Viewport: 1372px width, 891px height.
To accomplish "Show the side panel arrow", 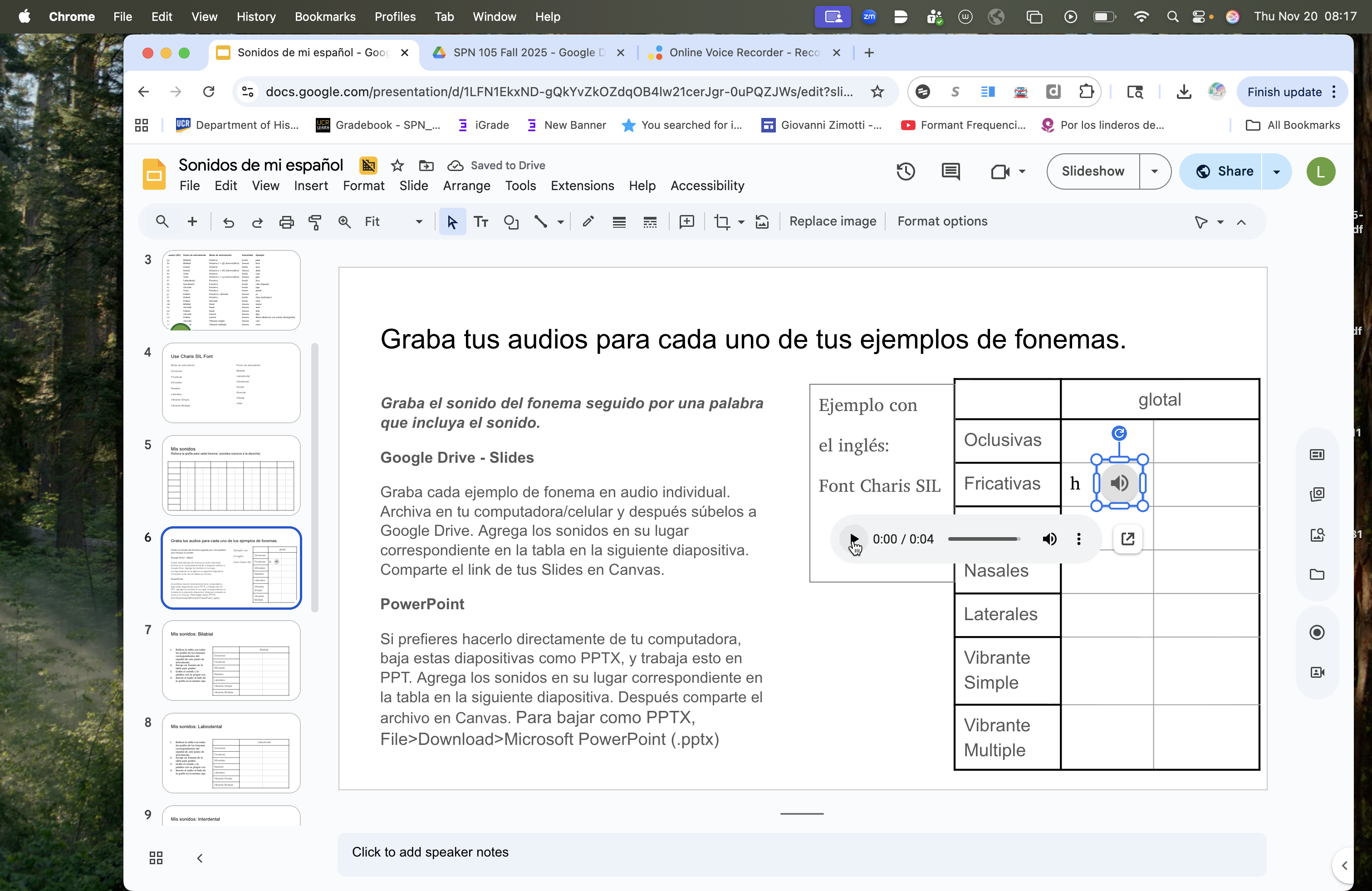I will coord(1344,866).
